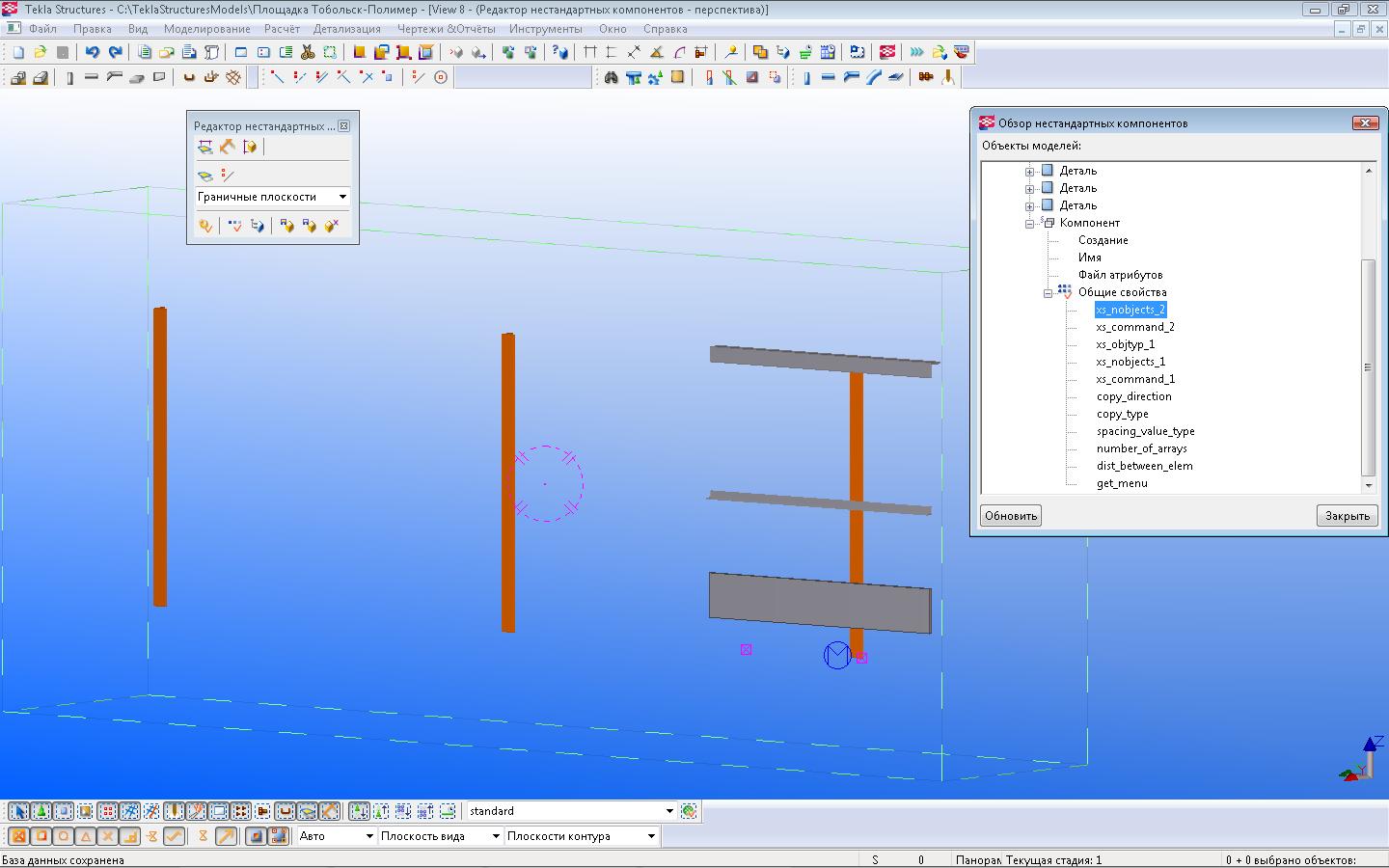This screenshot has width=1389, height=868.
Task: Open the 'Граничные плоскости' dropdown
Action: tap(342, 197)
